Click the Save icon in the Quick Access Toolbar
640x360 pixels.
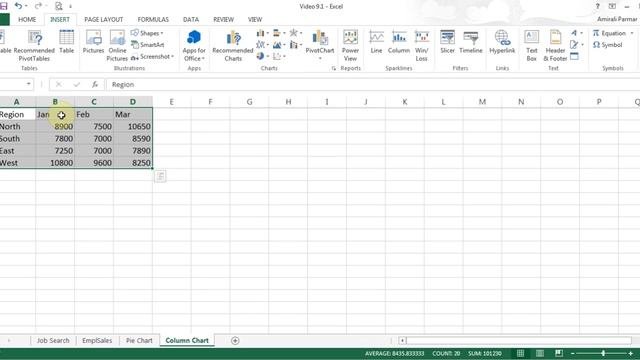point(4,6)
